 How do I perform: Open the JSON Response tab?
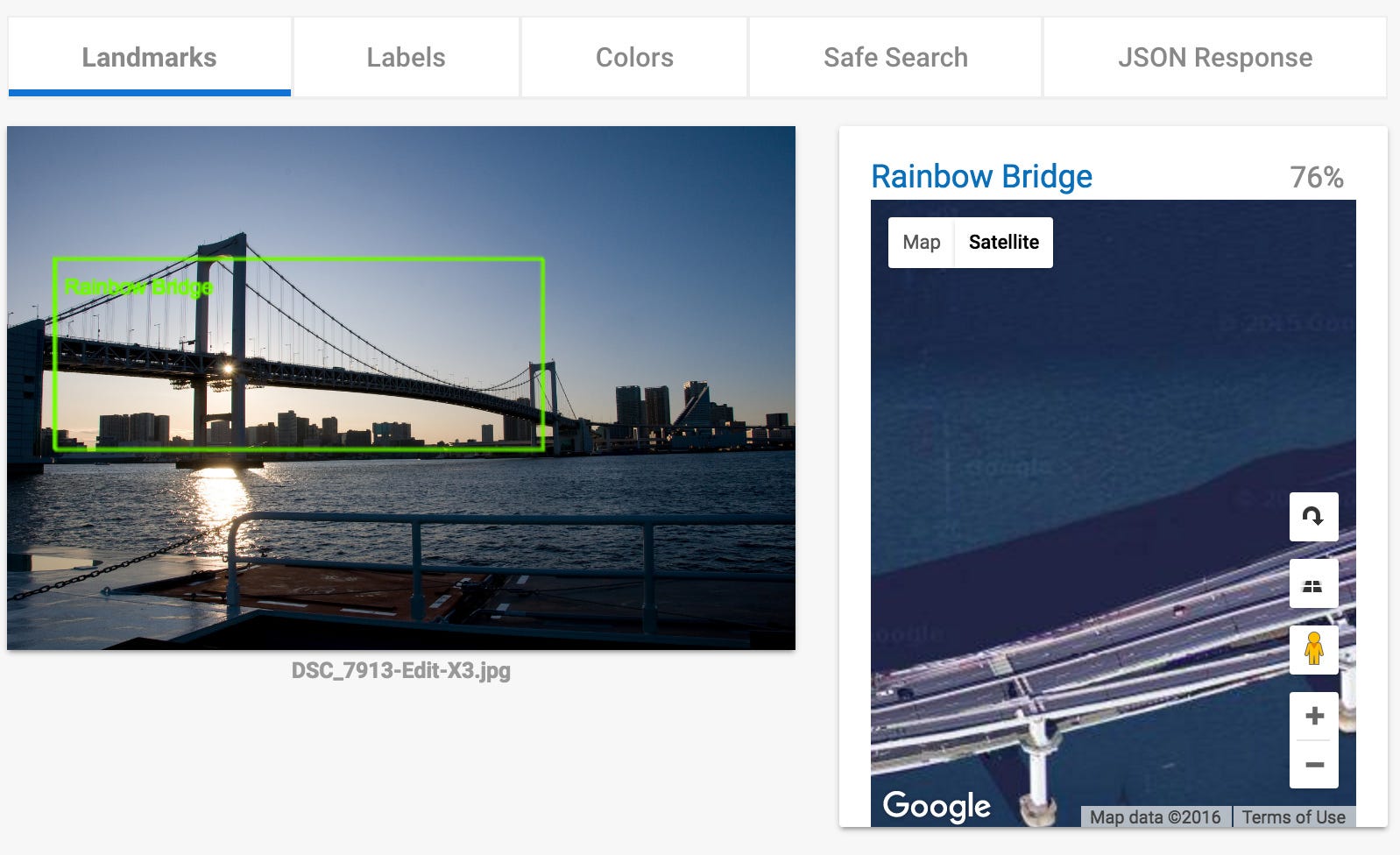pos(1214,58)
